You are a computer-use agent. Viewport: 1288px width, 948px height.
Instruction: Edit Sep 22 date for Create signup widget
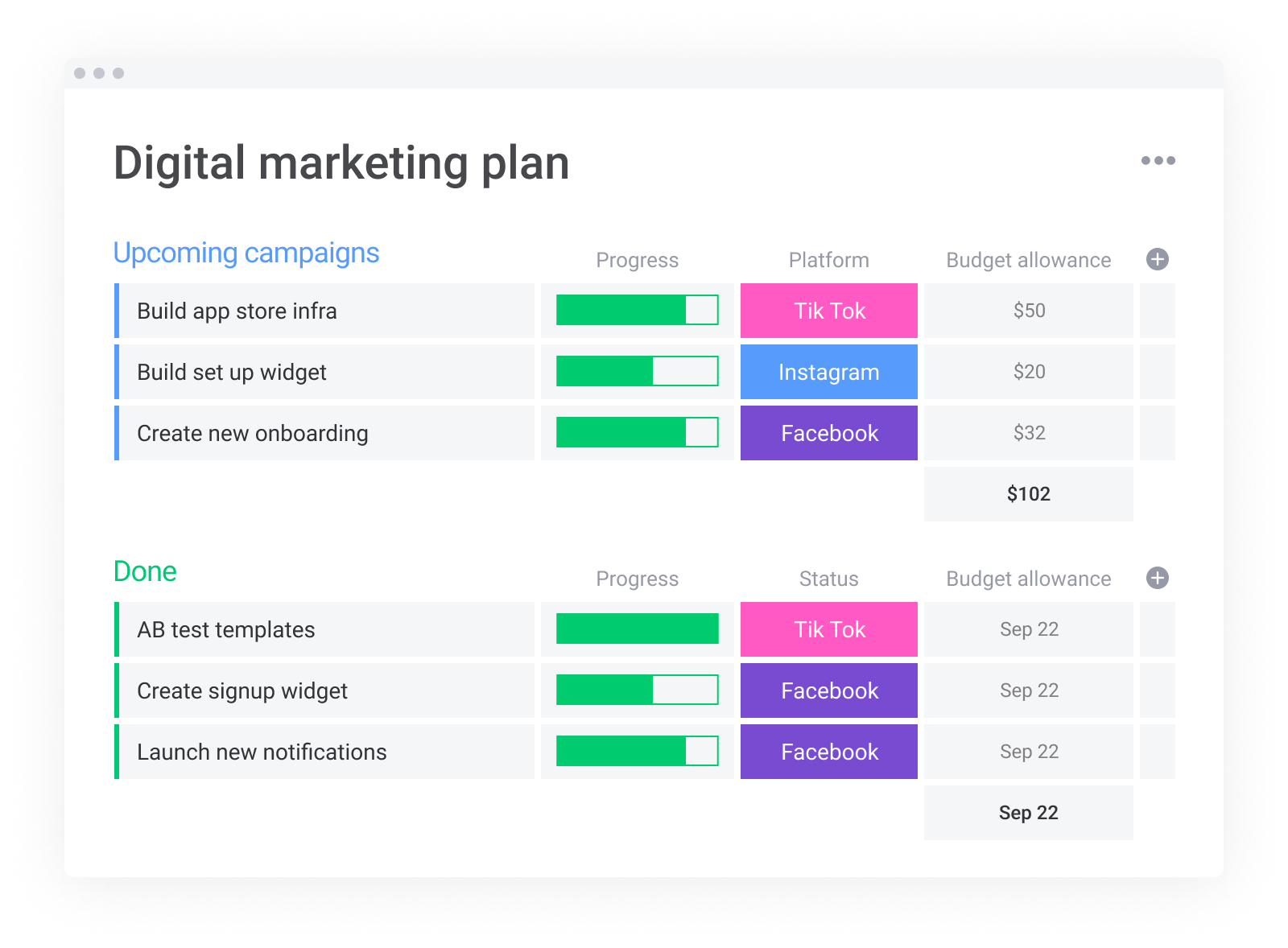1029,690
